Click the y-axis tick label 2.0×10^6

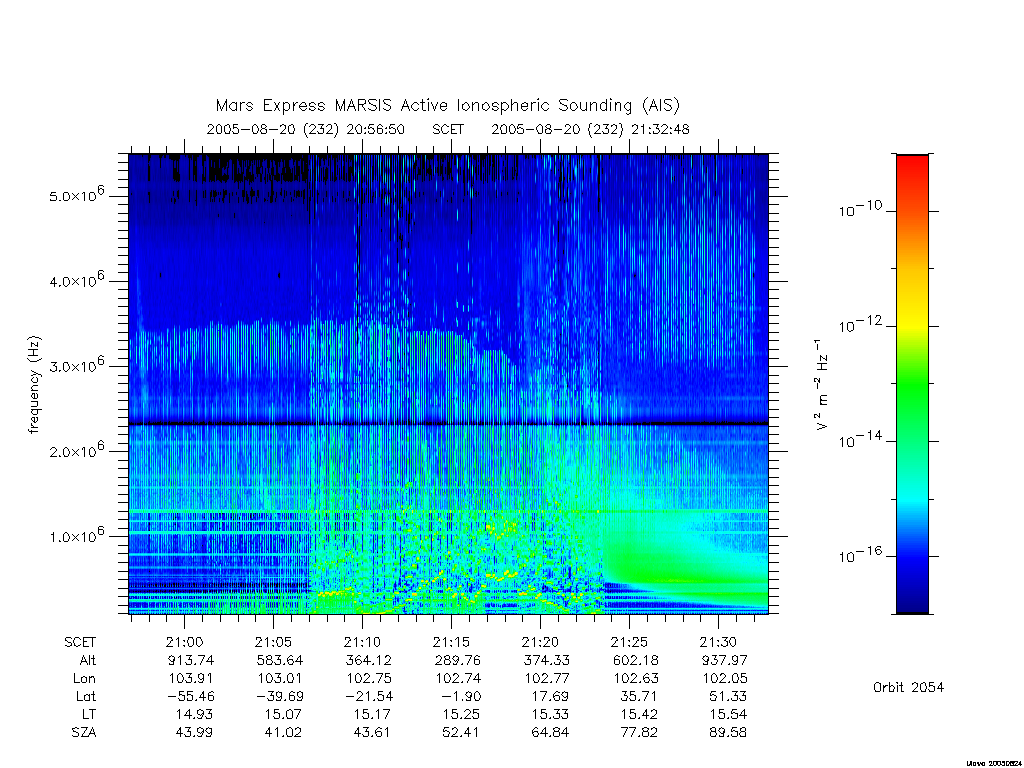[76, 450]
